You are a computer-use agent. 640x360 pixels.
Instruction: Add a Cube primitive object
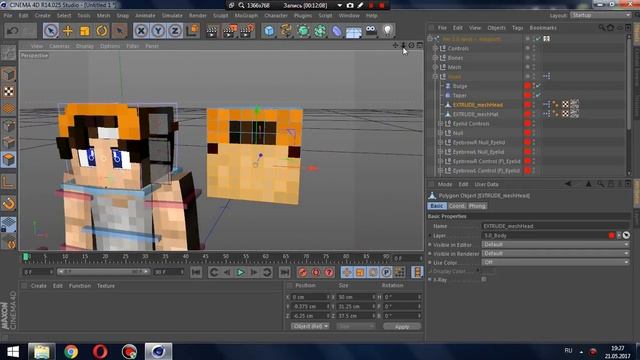269,31
